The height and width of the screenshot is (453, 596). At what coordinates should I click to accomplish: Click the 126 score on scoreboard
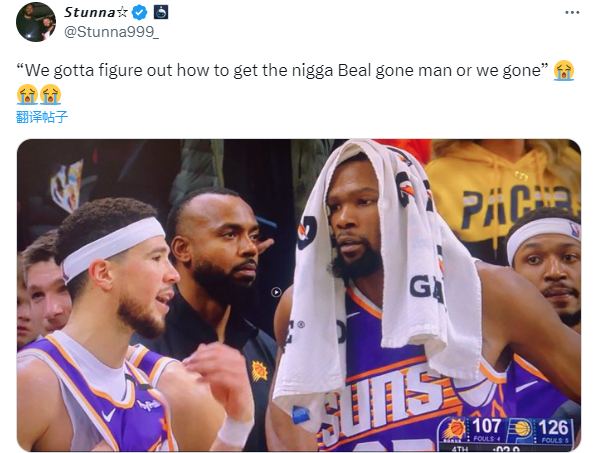click(x=553, y=427)
